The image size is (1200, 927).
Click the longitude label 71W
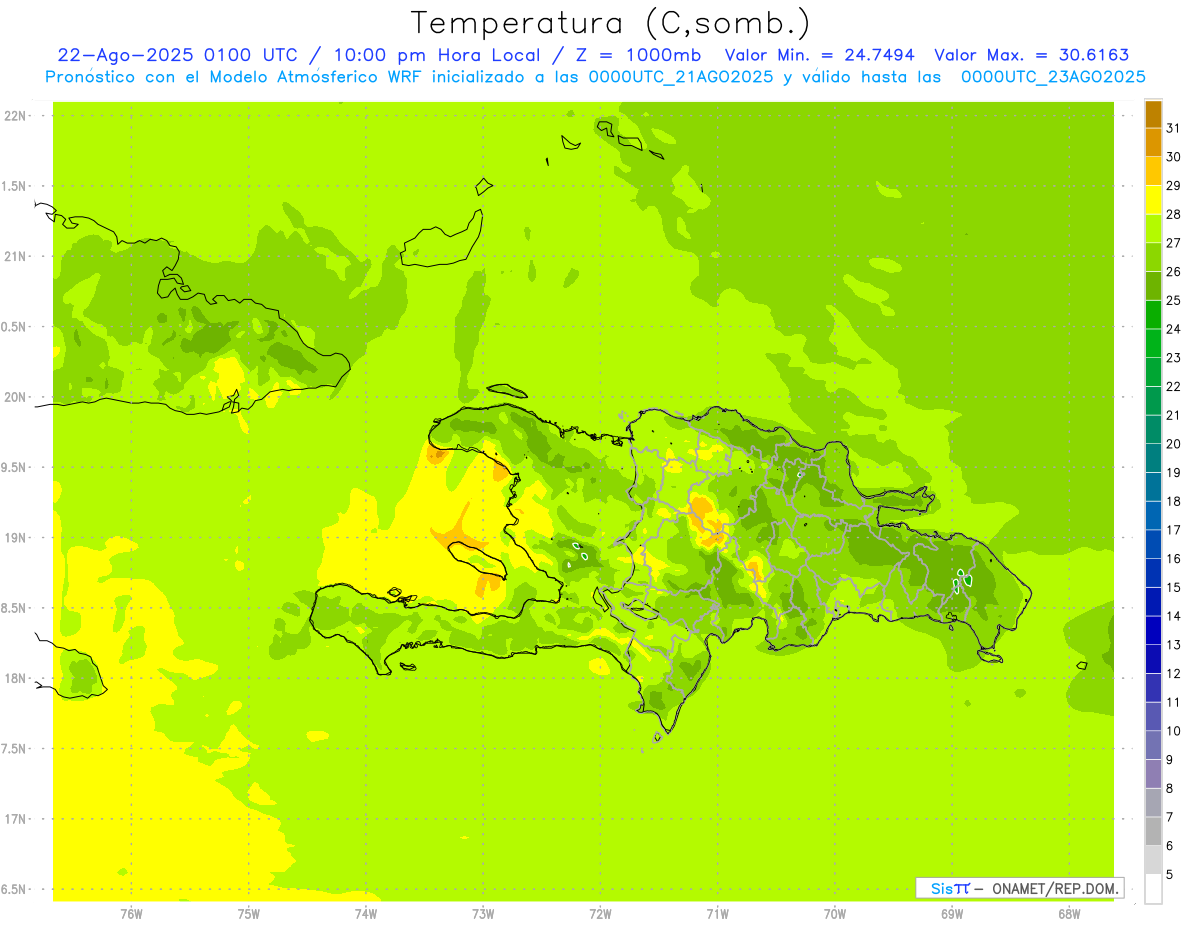(718, 913)
